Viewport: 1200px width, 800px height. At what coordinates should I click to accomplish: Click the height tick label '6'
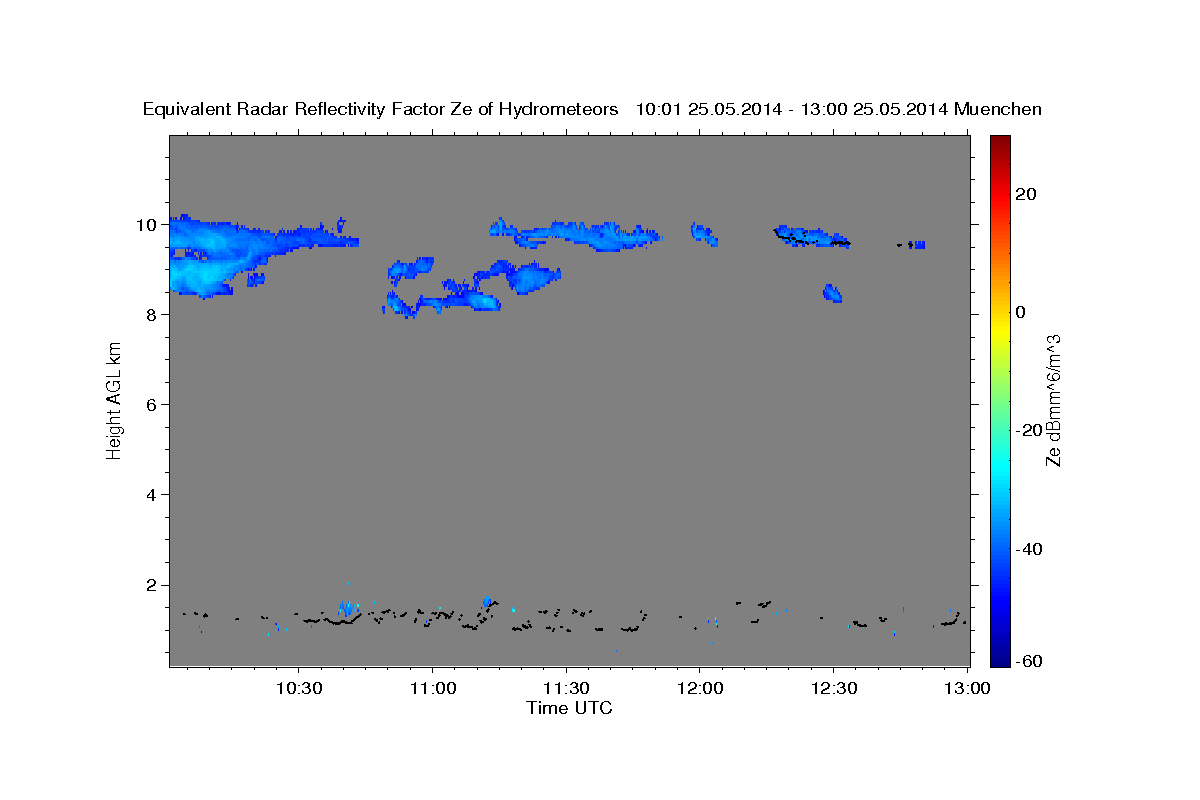coord(153,404)
